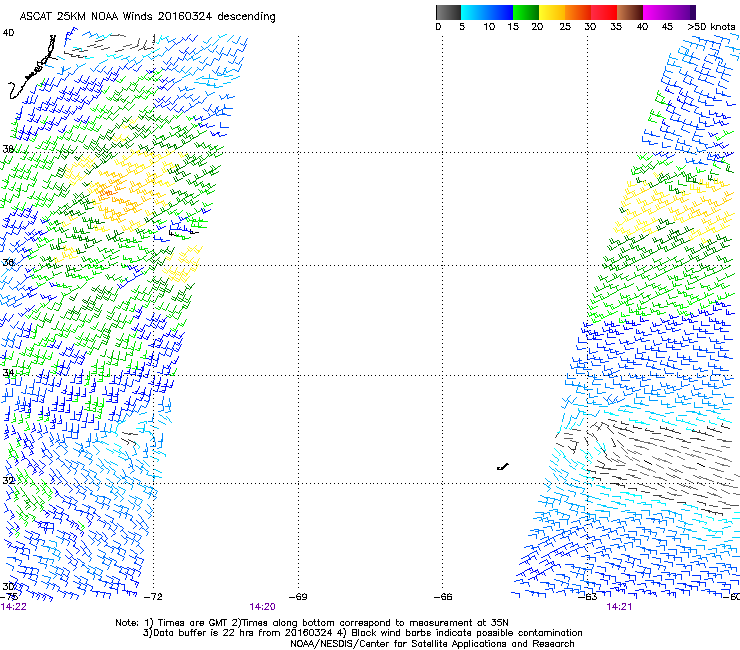
Task: Click the yellow 20-25 knots legend swatch
Action: [552, 12]
